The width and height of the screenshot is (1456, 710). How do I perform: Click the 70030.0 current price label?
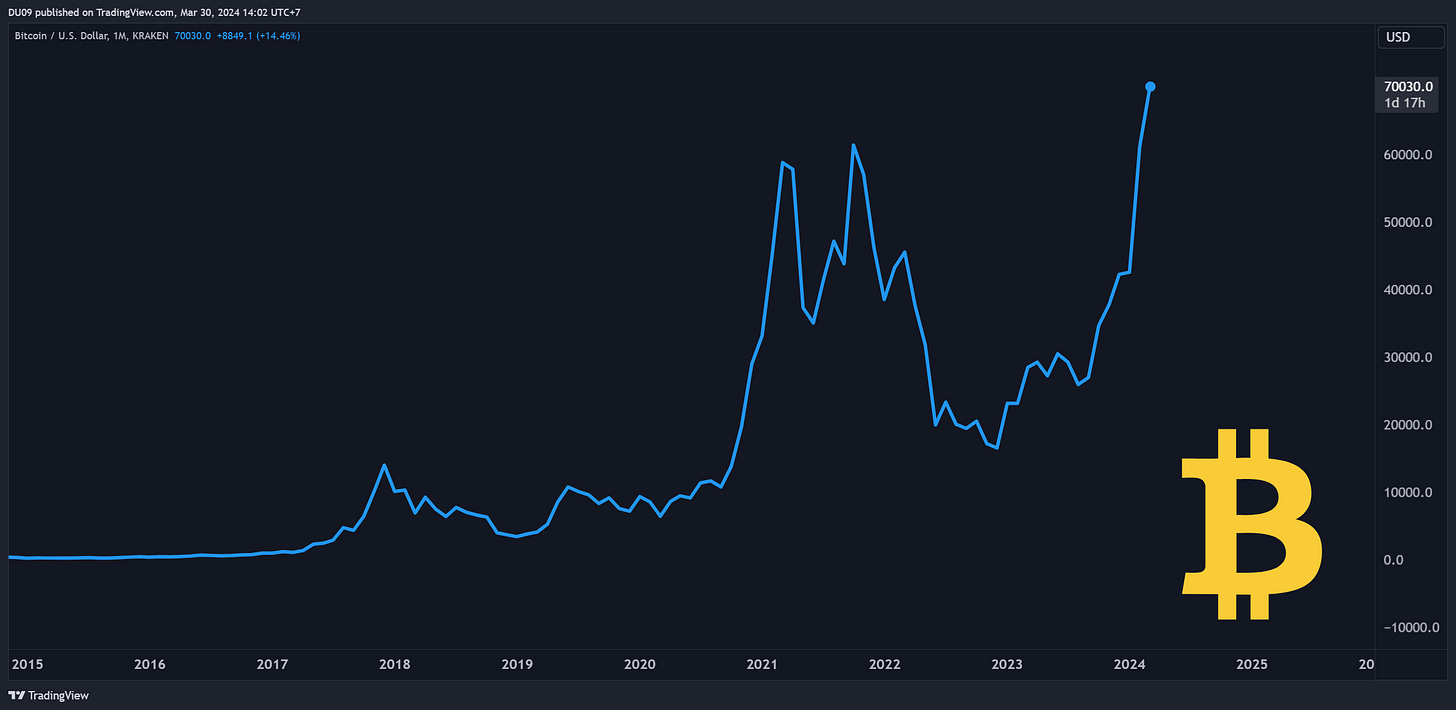pyautogui.click(x=1410, y=87)
